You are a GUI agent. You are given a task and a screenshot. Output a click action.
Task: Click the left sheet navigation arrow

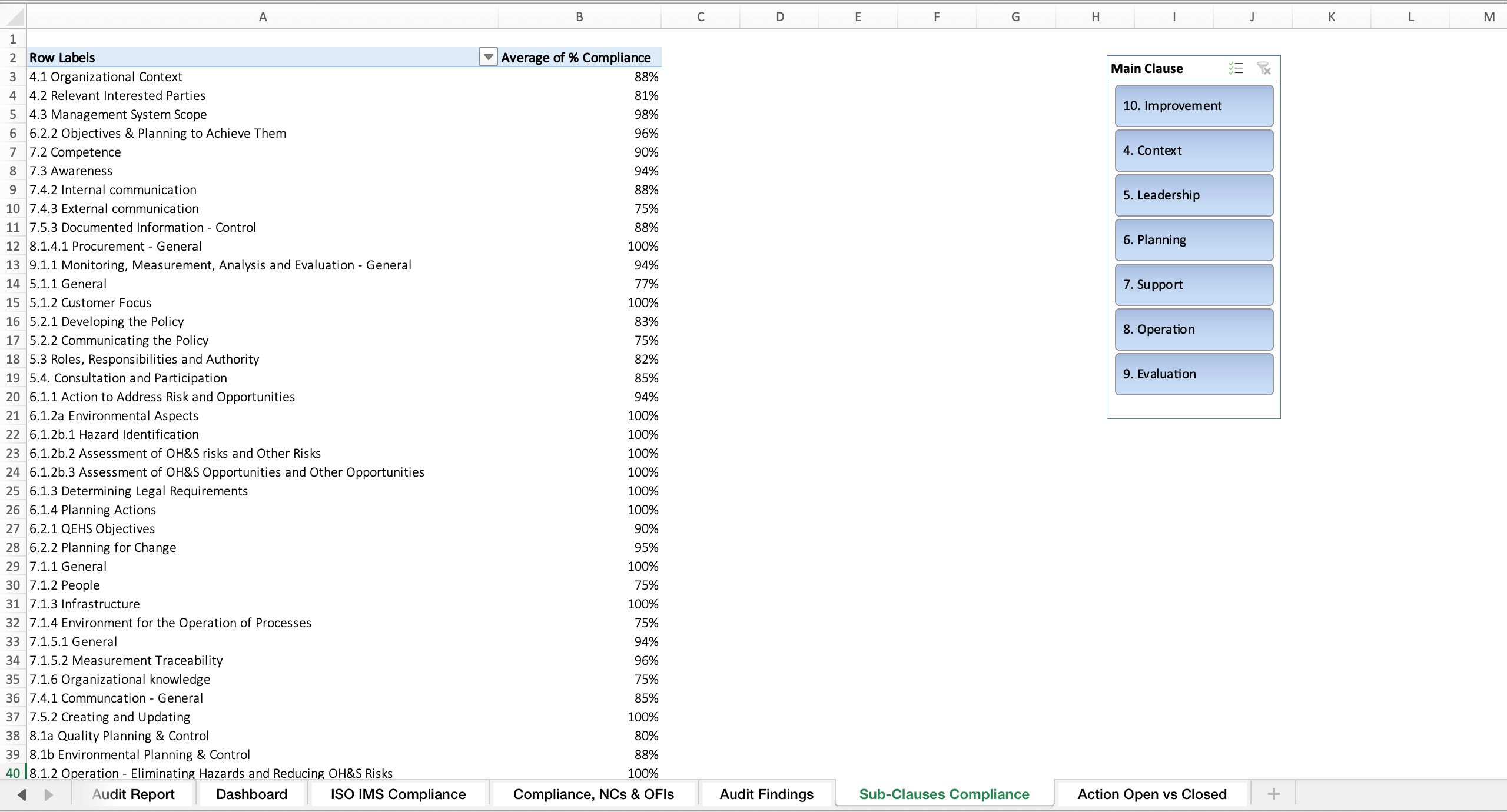coord(21,794)
